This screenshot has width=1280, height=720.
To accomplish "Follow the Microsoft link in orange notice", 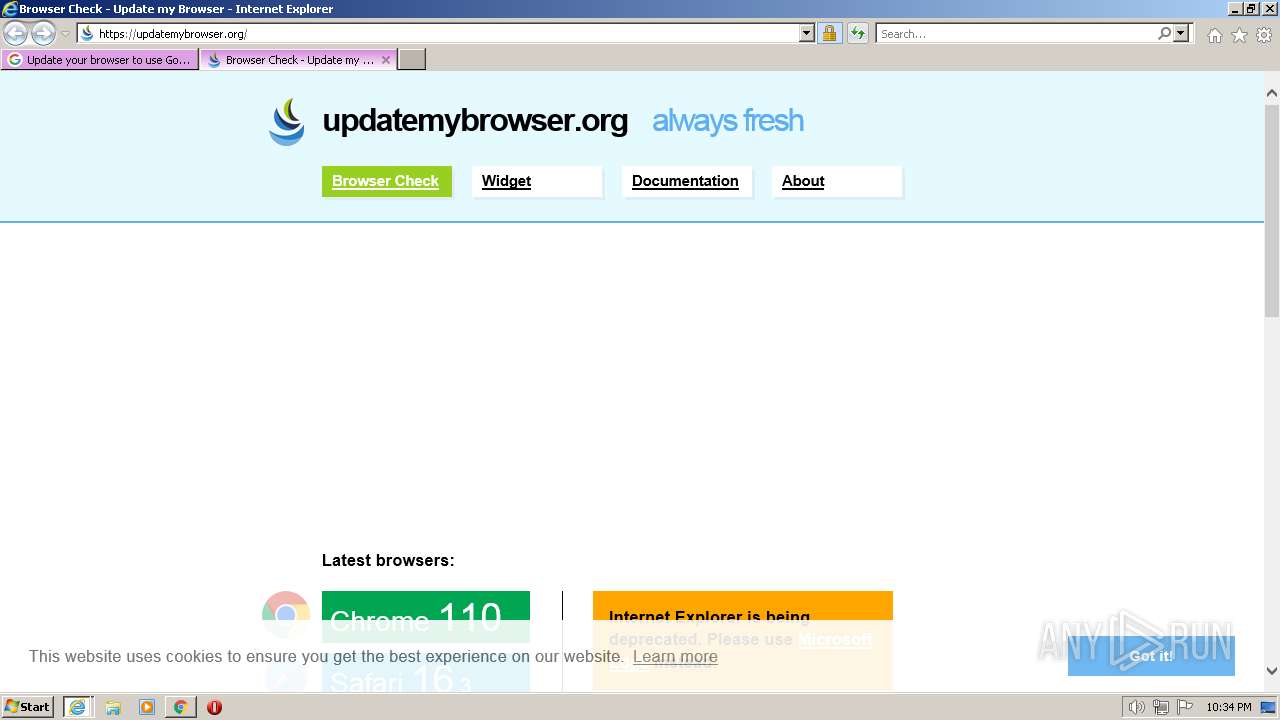I will point(835,639).
